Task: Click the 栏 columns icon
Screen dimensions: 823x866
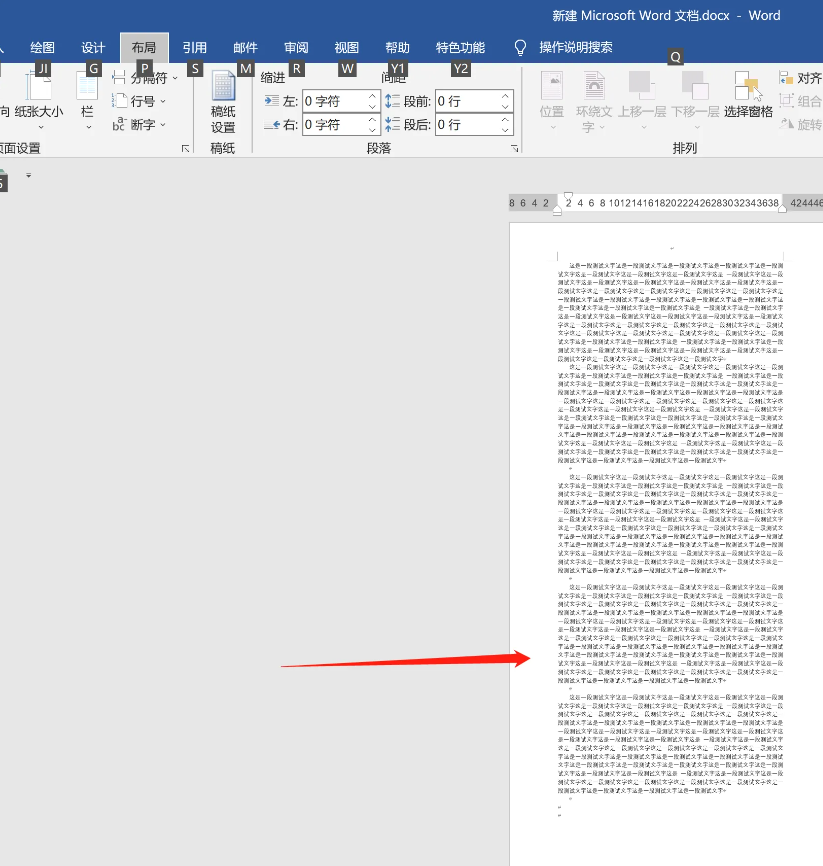Action: [x=87, y=86]
